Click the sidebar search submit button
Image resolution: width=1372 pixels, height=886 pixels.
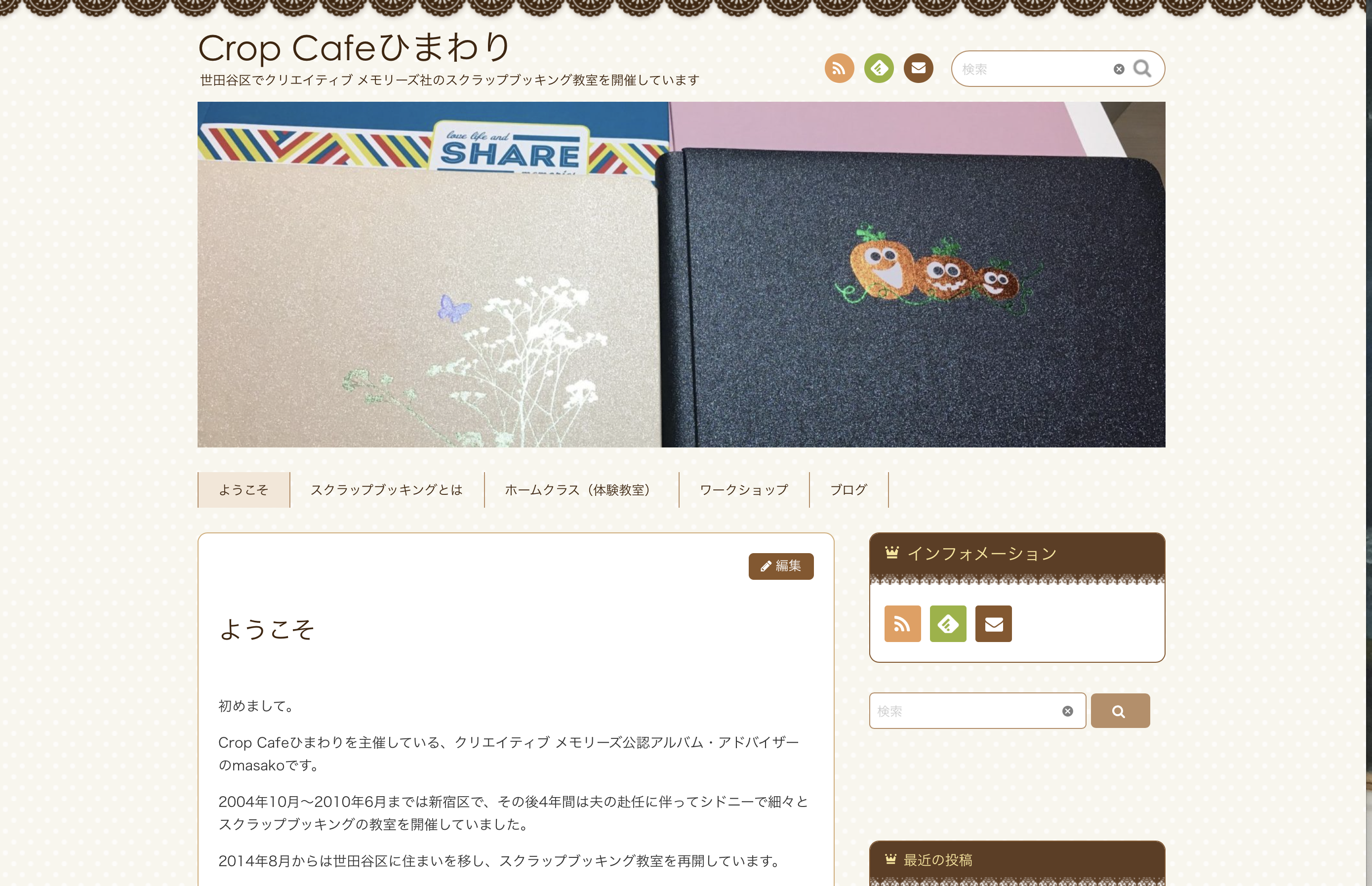click(1120, 711)
